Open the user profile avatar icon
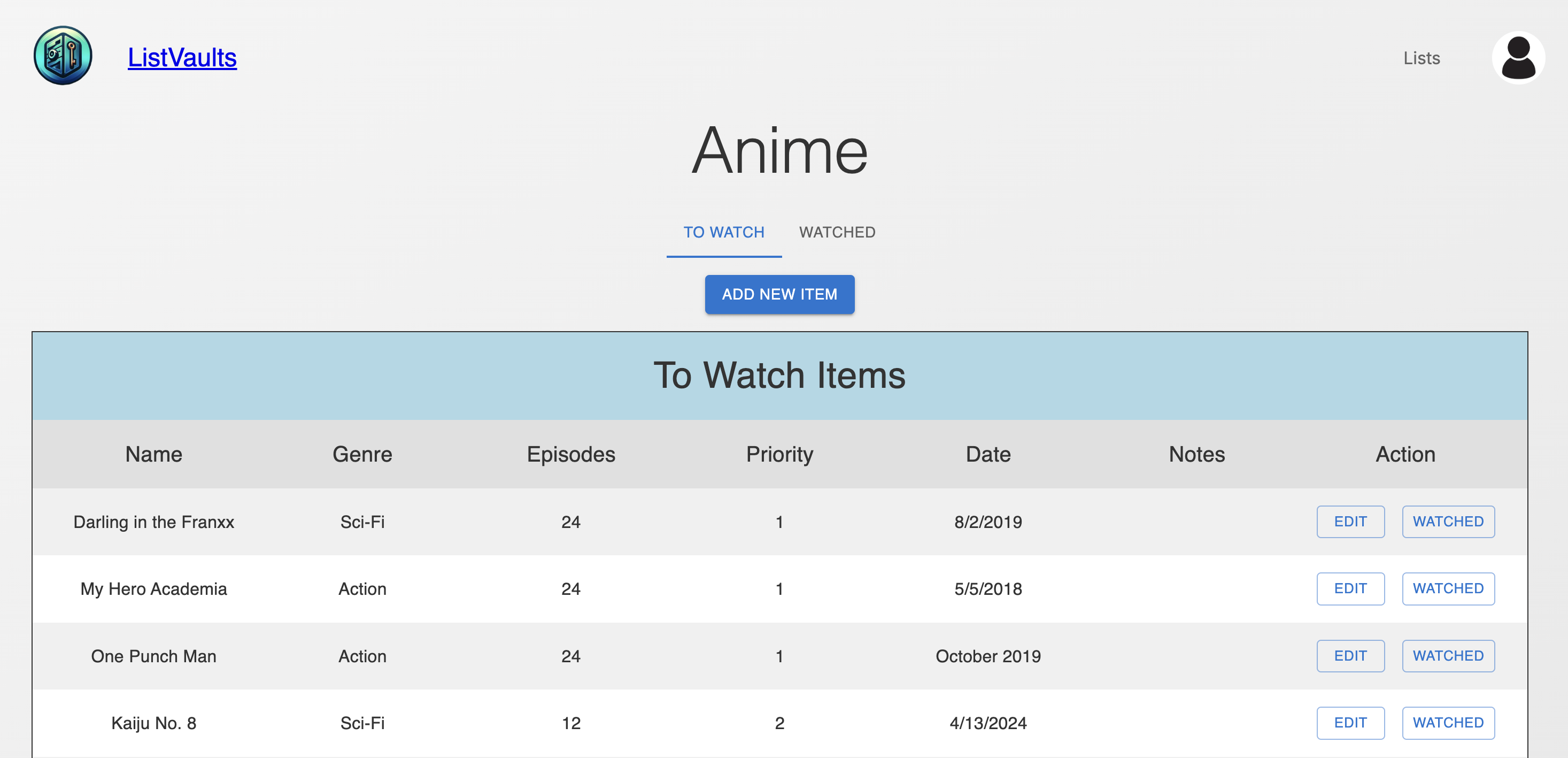Viewport: 1568px width, 758px height. pyautogui.click(x=1517, y=57)
